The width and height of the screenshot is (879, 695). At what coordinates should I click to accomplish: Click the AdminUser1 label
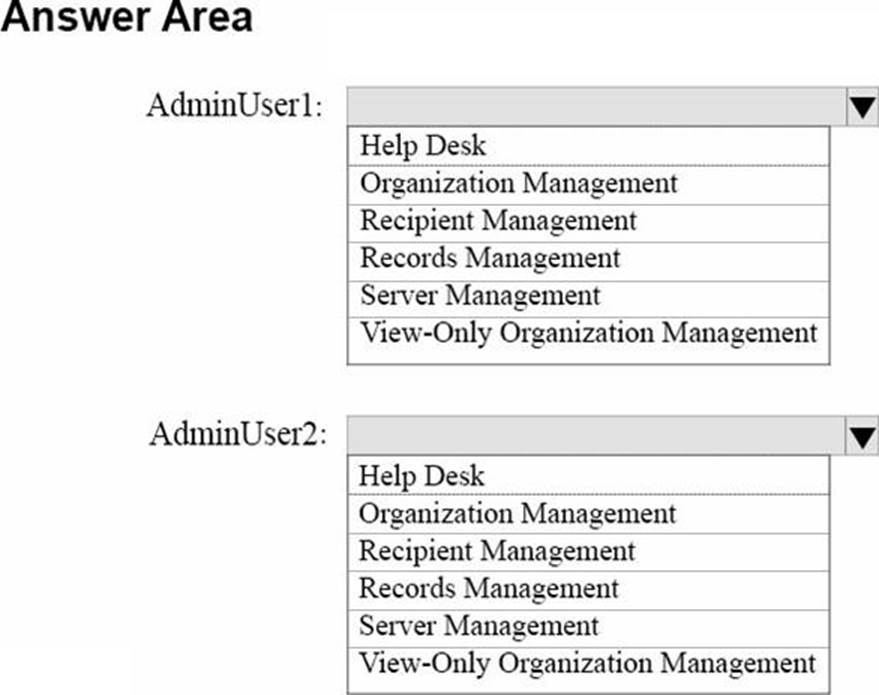[x=235, y=106]
